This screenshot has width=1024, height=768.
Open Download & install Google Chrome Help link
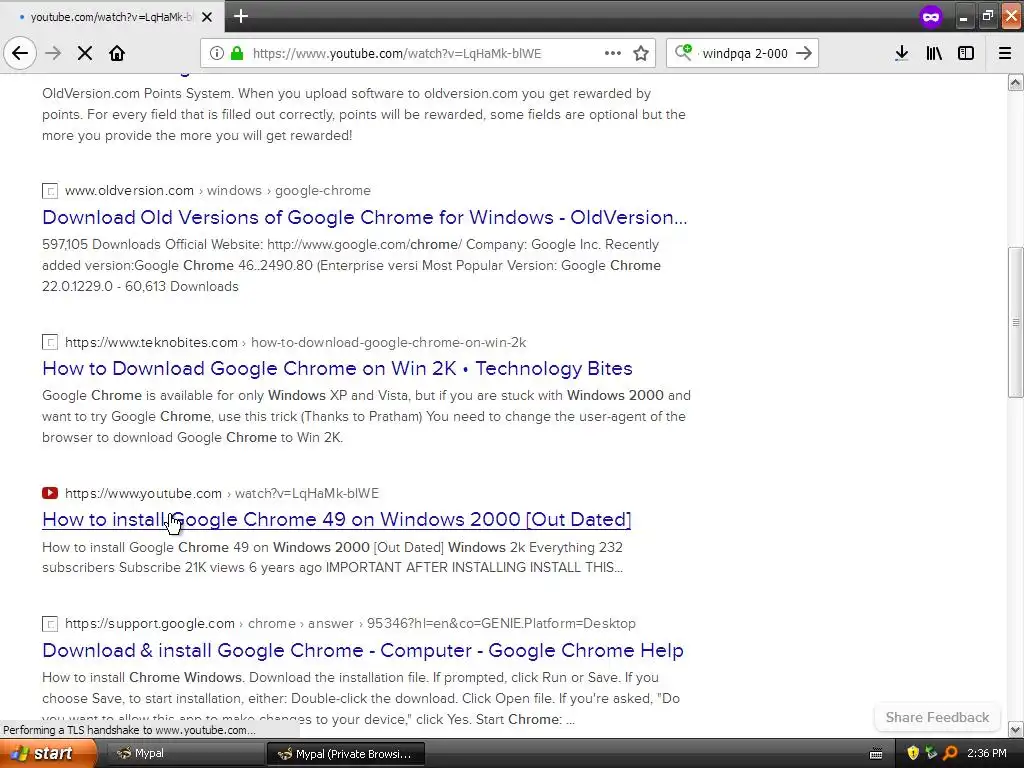pyautogui.click(x=362, y=650)
